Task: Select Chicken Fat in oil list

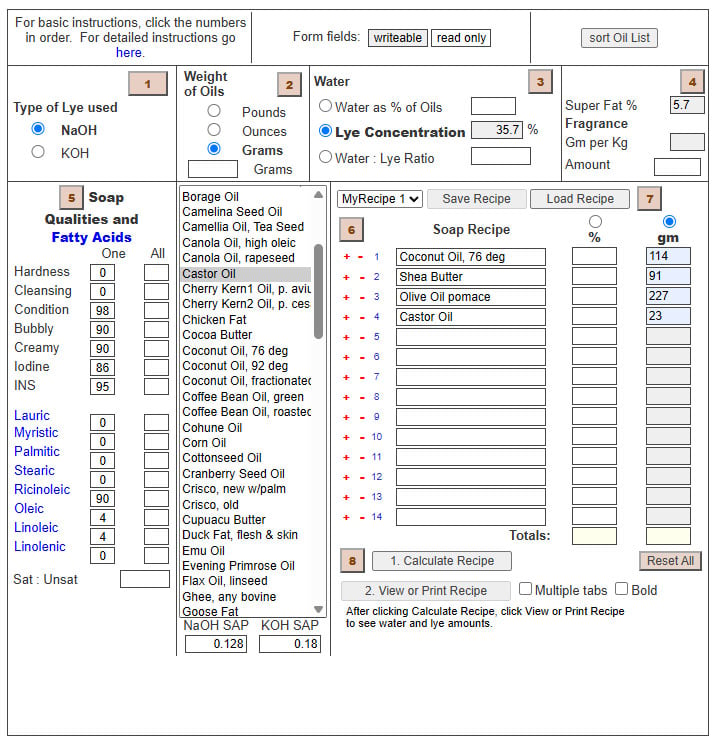Action: [246, 320]
